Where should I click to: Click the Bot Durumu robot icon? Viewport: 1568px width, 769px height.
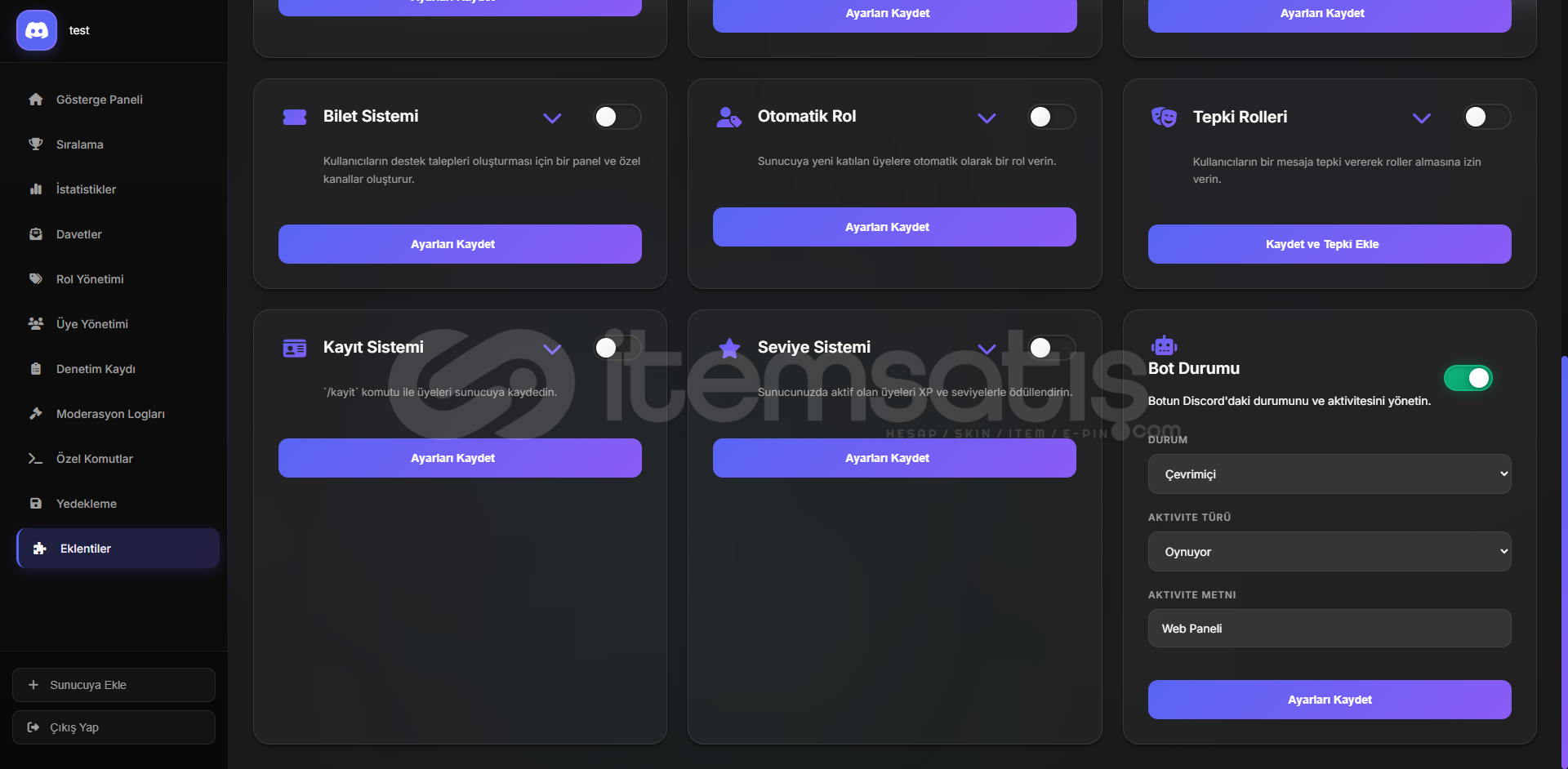click(x=1164, y=345)
